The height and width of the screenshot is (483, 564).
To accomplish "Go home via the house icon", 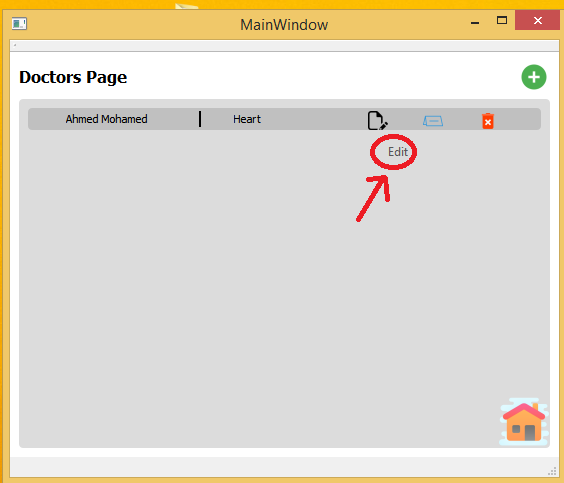I will [x=524, y=422].
